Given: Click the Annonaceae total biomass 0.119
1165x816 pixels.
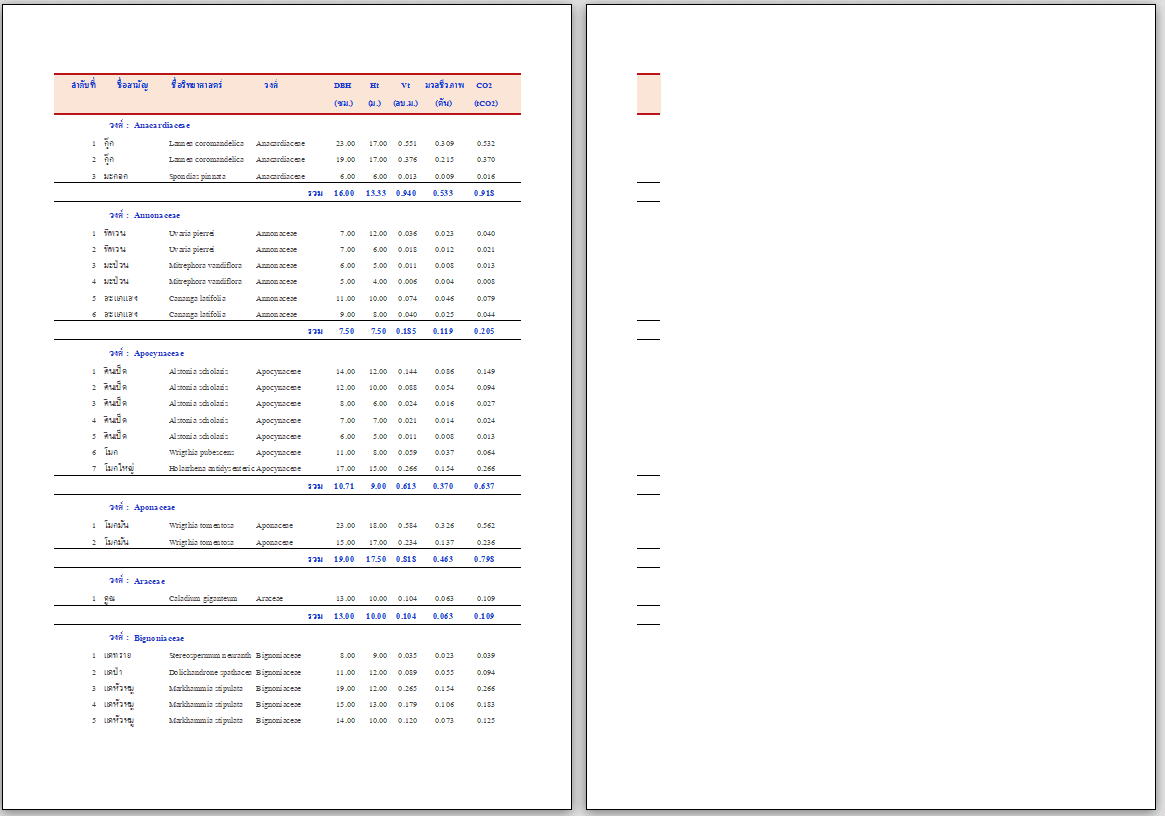Looking at the screenshot, I should (443, 331).
